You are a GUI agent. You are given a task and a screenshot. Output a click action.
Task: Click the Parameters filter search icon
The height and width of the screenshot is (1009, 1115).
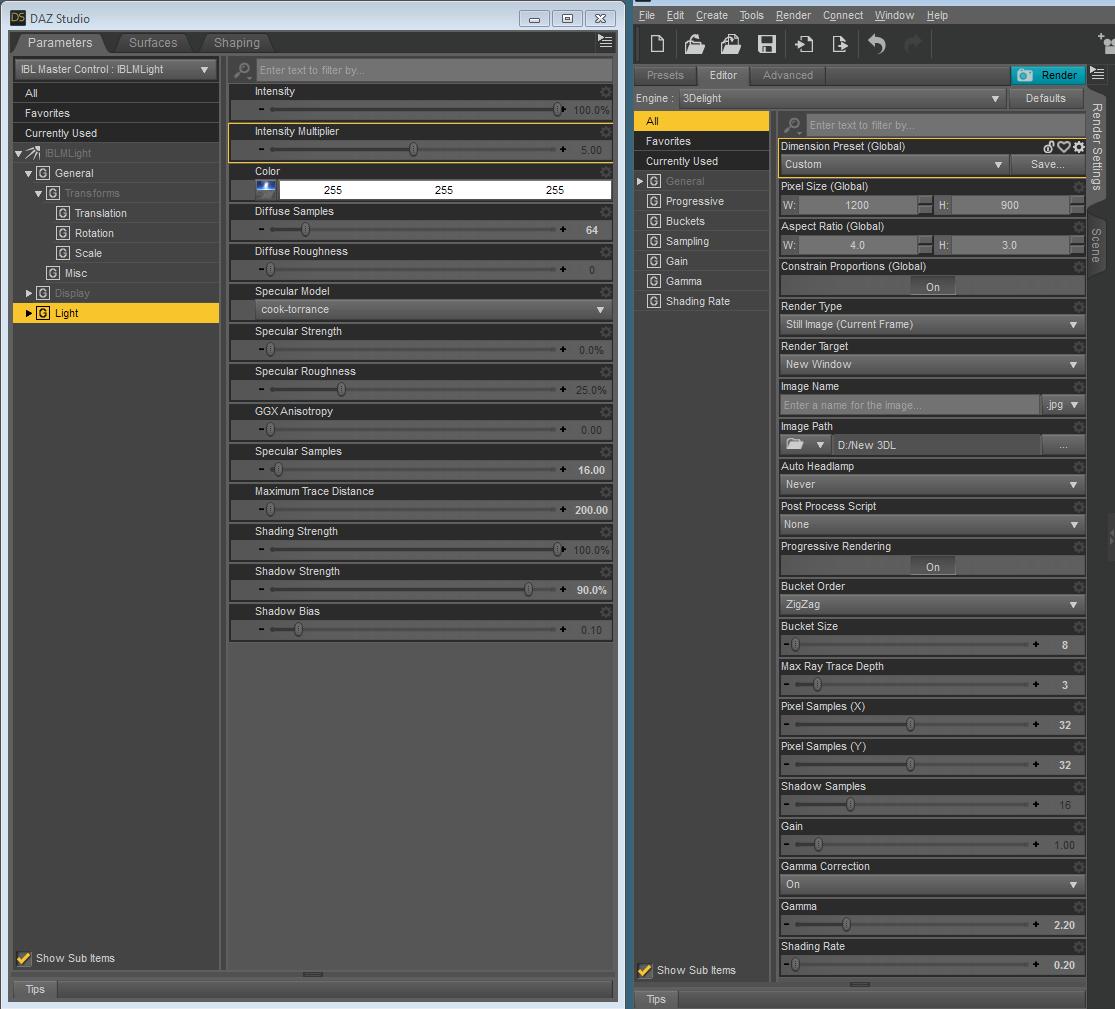242,70
